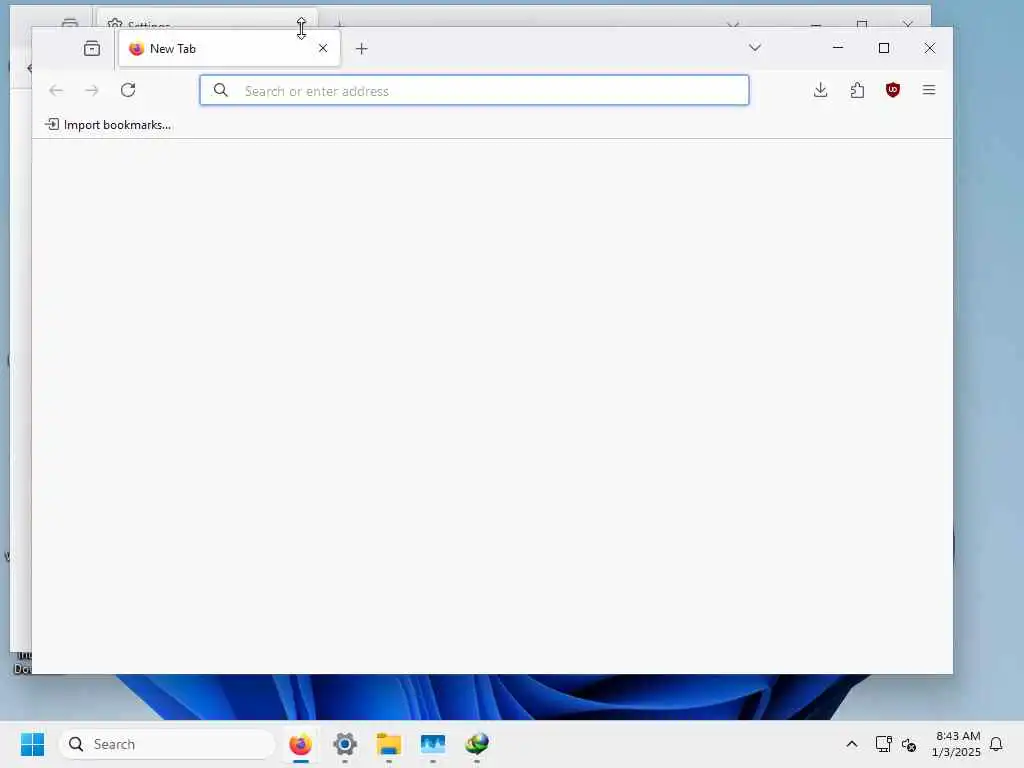Open clock showing 8:43 AM
Screen dimensions: 1024x768
pyautogui.click(x=955, y=744)
